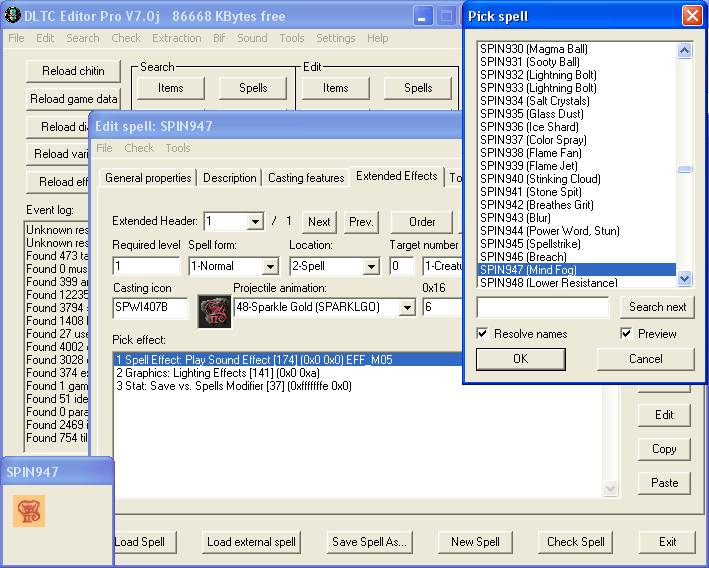Open the Help menu
The height and width of the screenshot is (568, 709).
tap(378, 38)
